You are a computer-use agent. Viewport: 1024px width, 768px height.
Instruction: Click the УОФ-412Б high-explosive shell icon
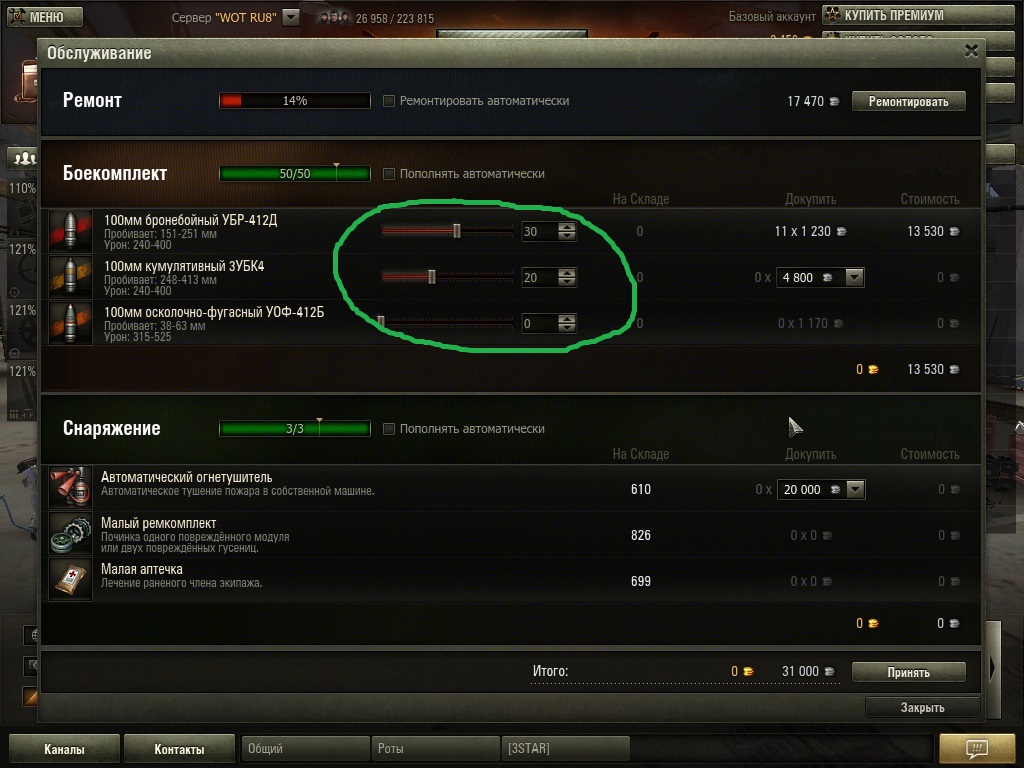tap(71, 323)
